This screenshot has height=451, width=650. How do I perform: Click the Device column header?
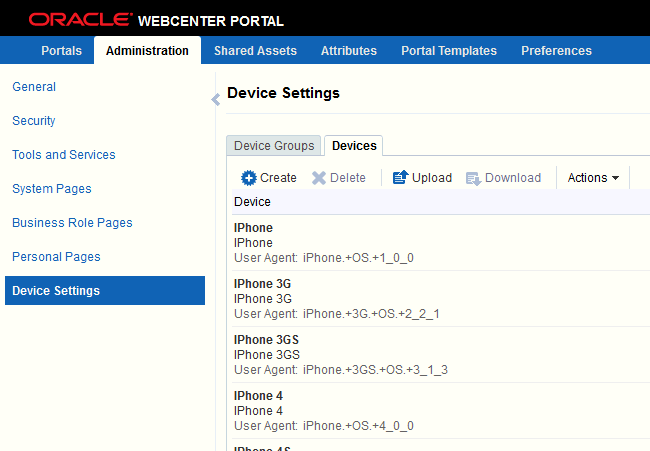pyautogui.click(x=252, y=202)
